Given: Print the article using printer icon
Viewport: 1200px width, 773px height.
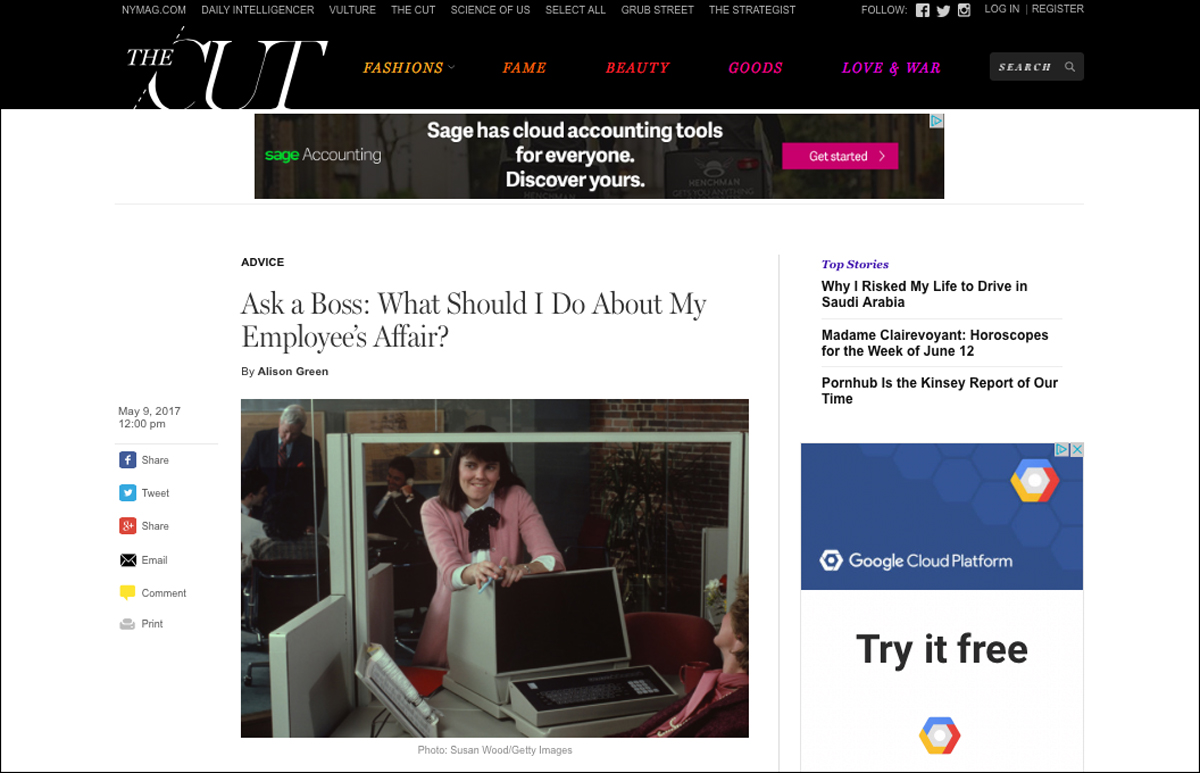Looking at the screenshot, I should pos(128,624).
